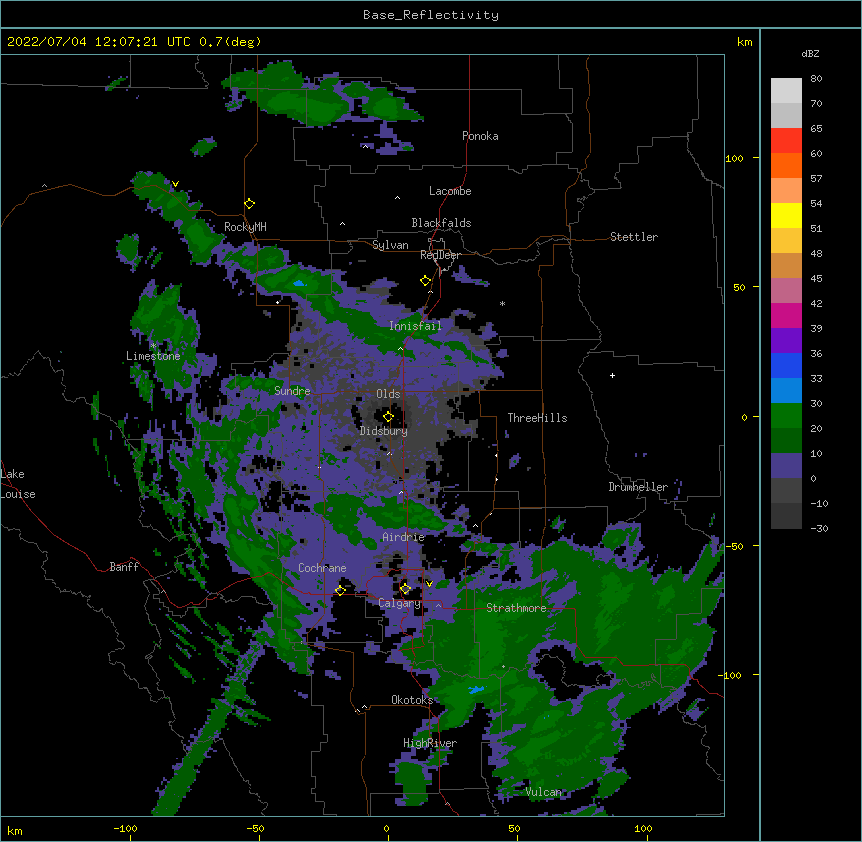Click the Sylvan label
The image size is (862, 842).
[x=390, y=245]
